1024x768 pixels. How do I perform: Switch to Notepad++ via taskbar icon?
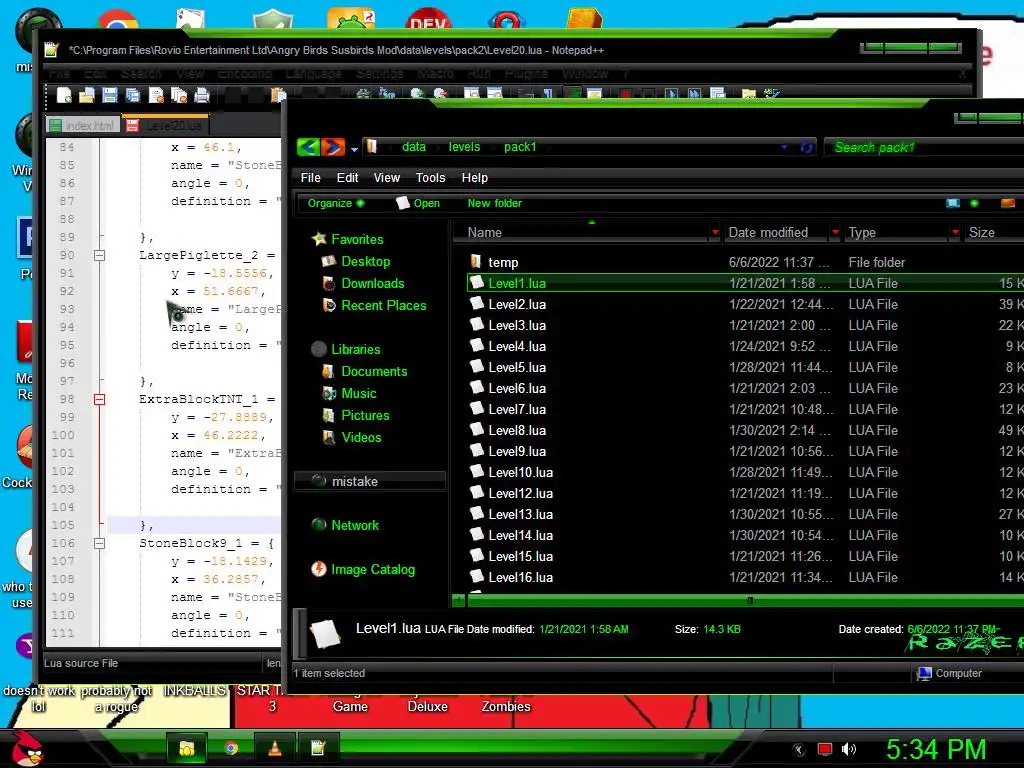[318, 748]
